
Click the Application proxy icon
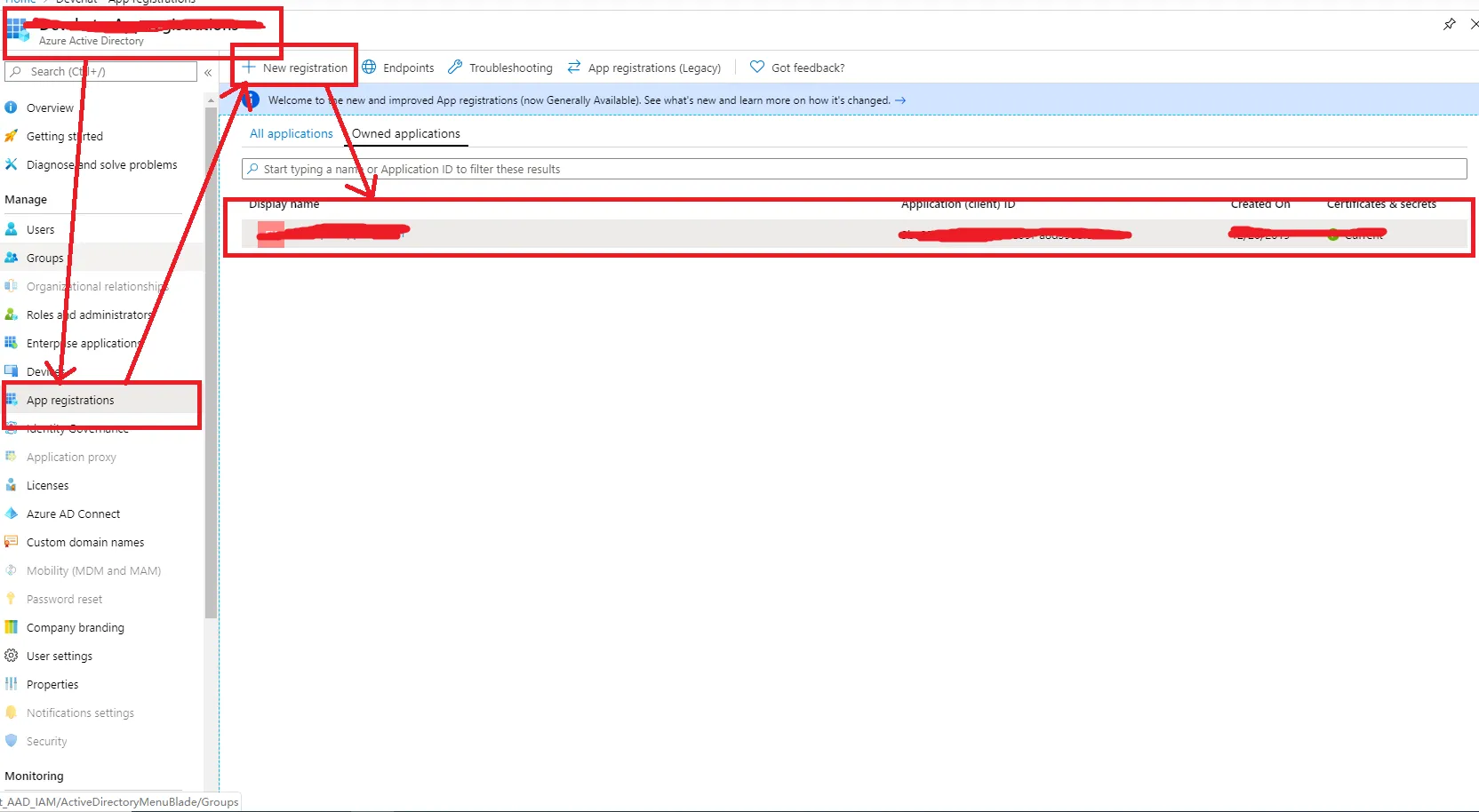pos(11,457)
